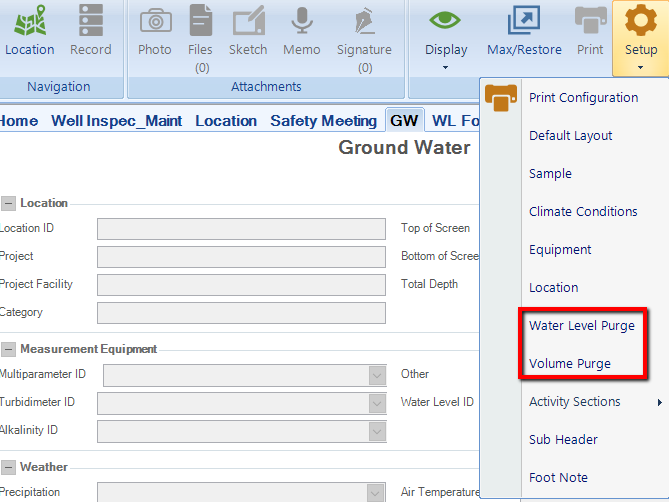
Task: Select Foot Note menu entry
Action: click(x=558, y=477)
